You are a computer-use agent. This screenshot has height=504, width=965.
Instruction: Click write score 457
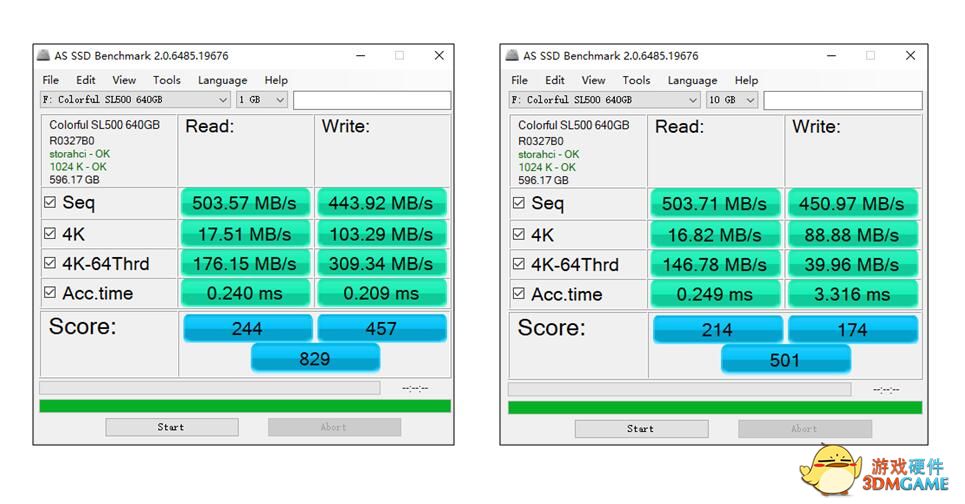point(382,328)
